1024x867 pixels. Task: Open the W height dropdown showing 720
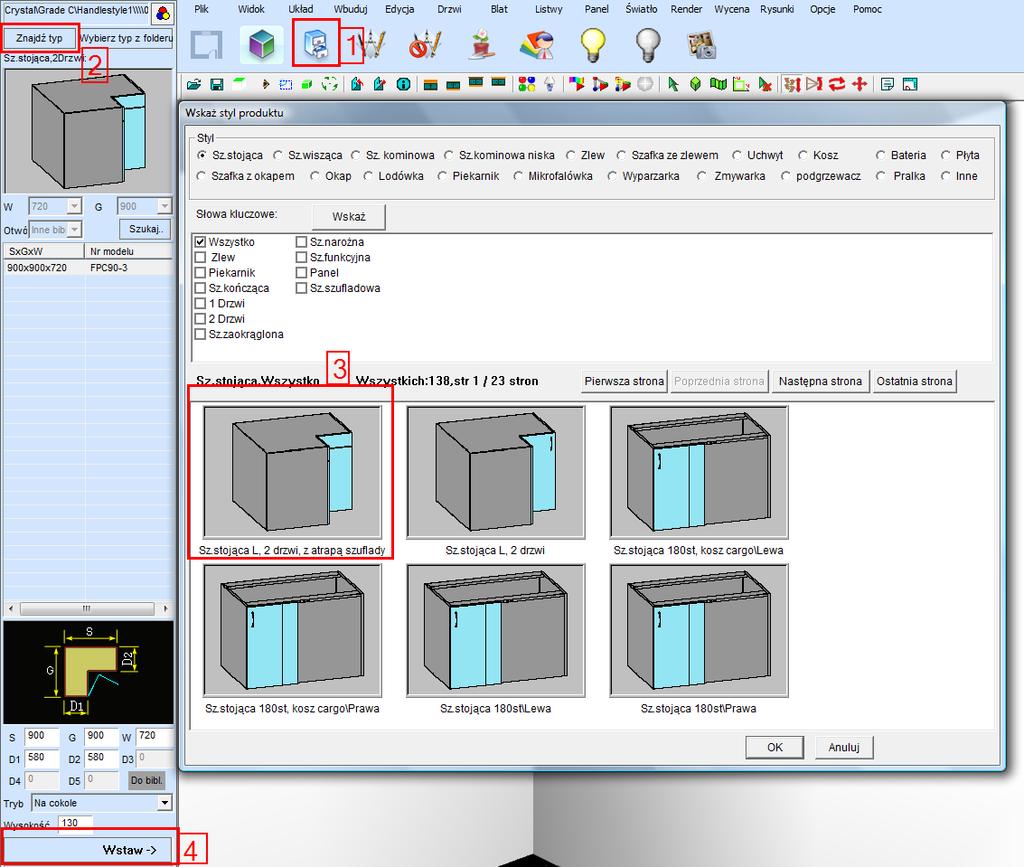point(74,206)
